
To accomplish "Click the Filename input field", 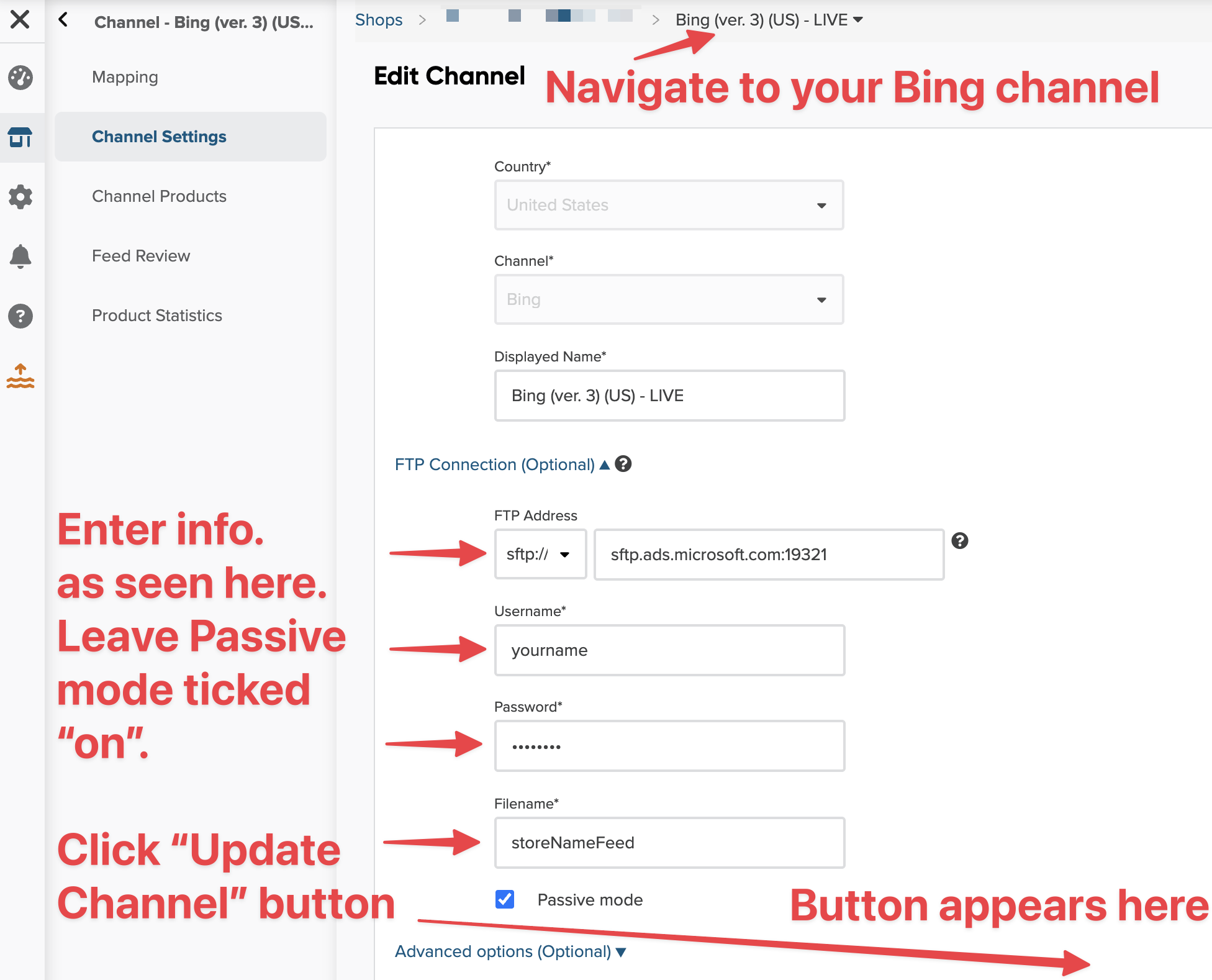I will [669, 843].
